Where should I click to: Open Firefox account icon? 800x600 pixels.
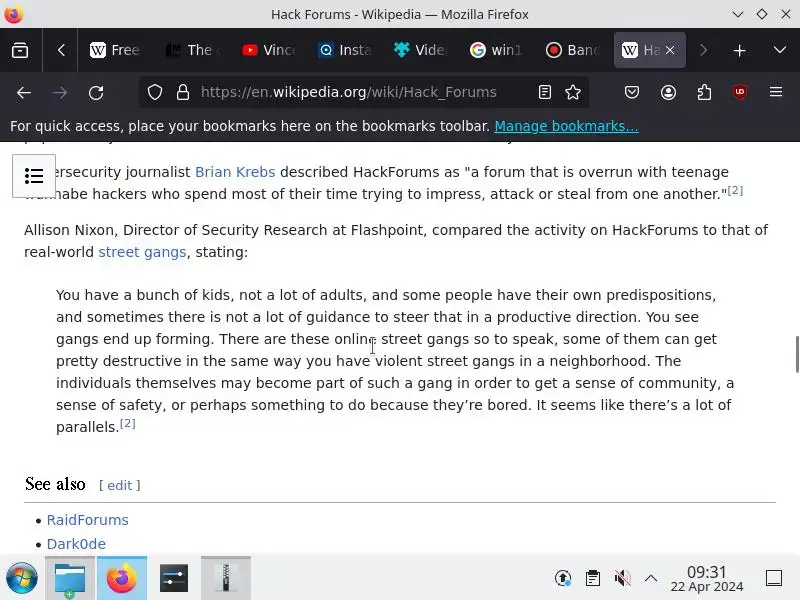[668, 92]
